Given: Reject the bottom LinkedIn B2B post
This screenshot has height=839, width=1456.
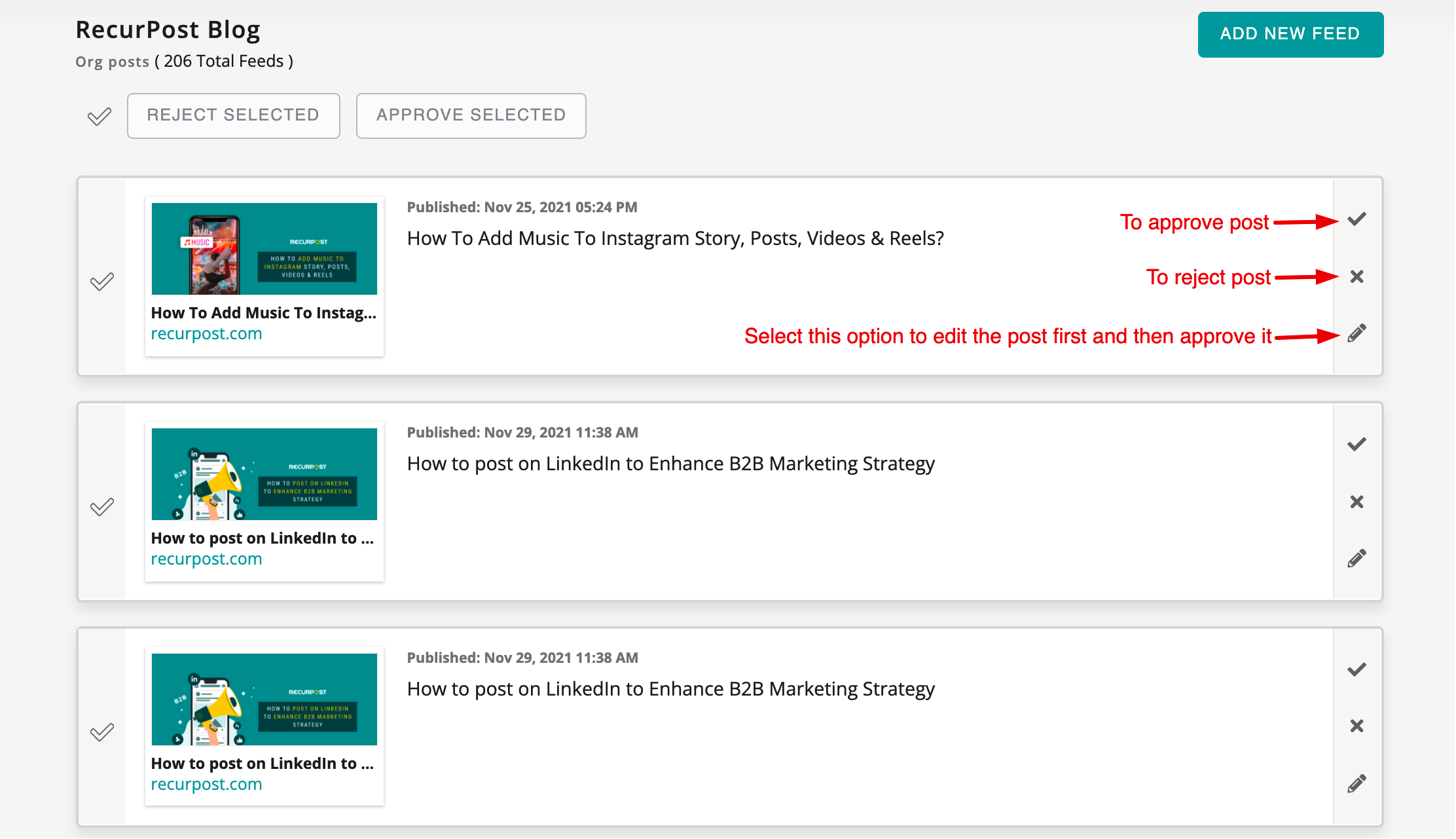Looking at the screenshot, I should (x=1356, y=726).
